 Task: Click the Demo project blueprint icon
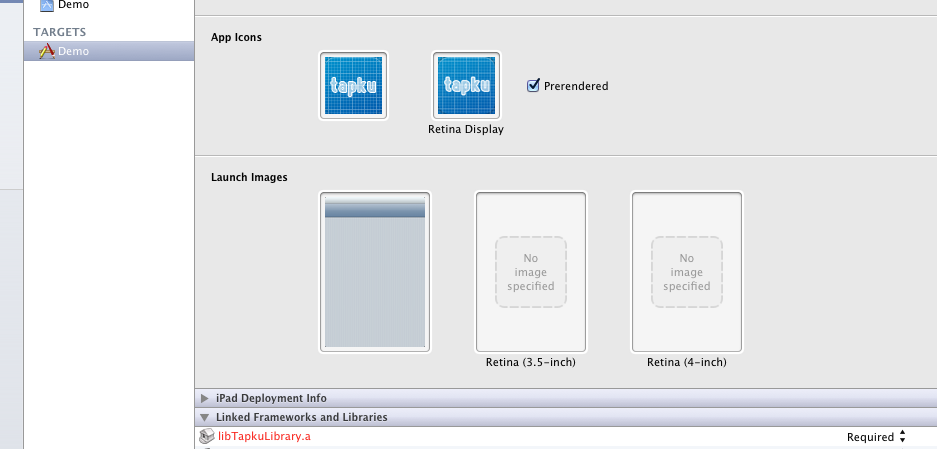47,5
